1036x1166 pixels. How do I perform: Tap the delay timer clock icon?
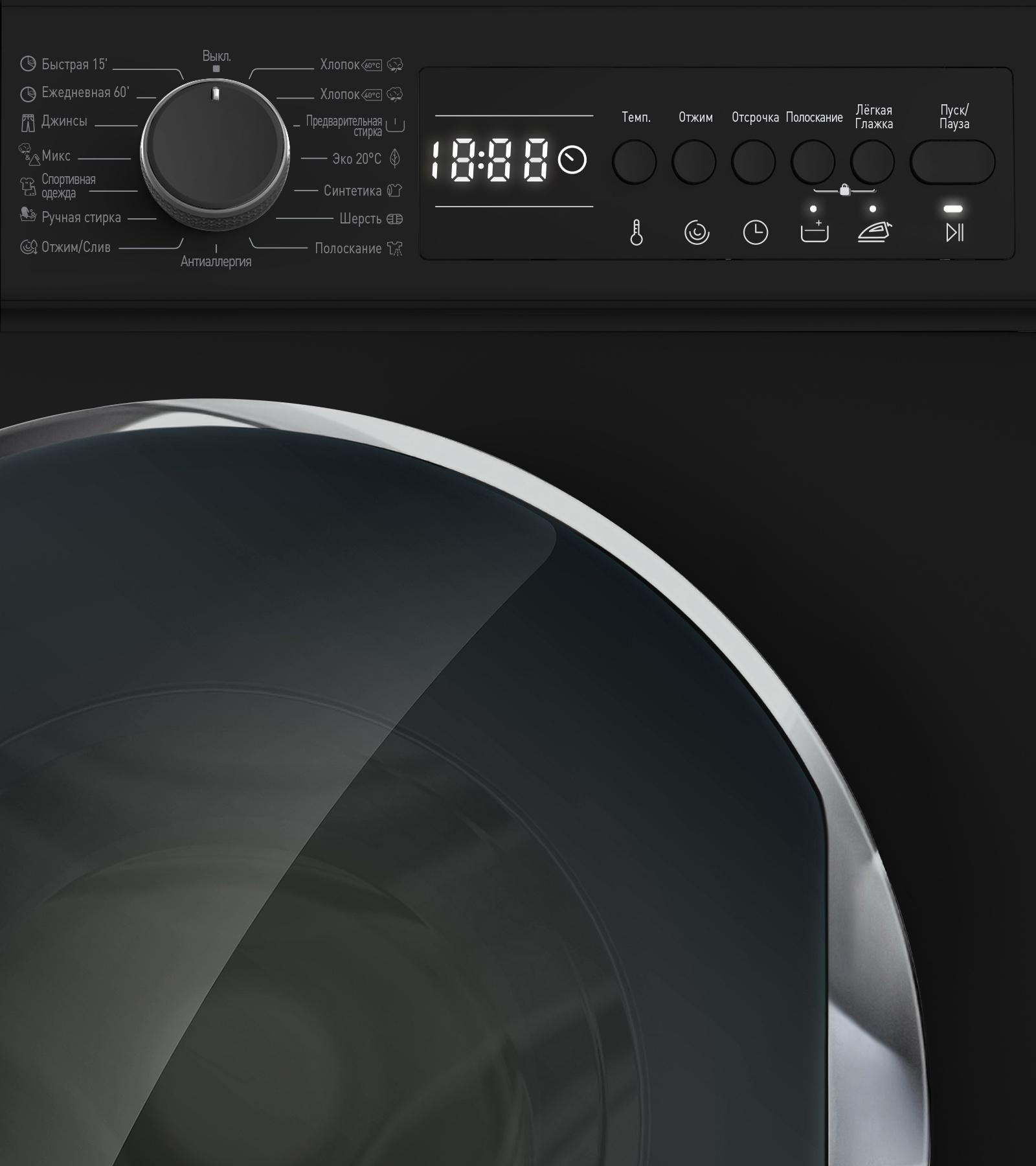click(755, 233)
